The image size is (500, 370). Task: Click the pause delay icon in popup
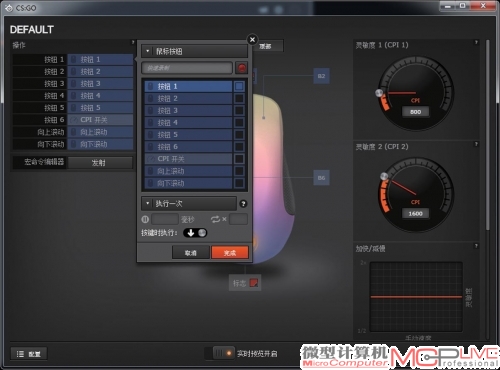[x=145, y=219]
